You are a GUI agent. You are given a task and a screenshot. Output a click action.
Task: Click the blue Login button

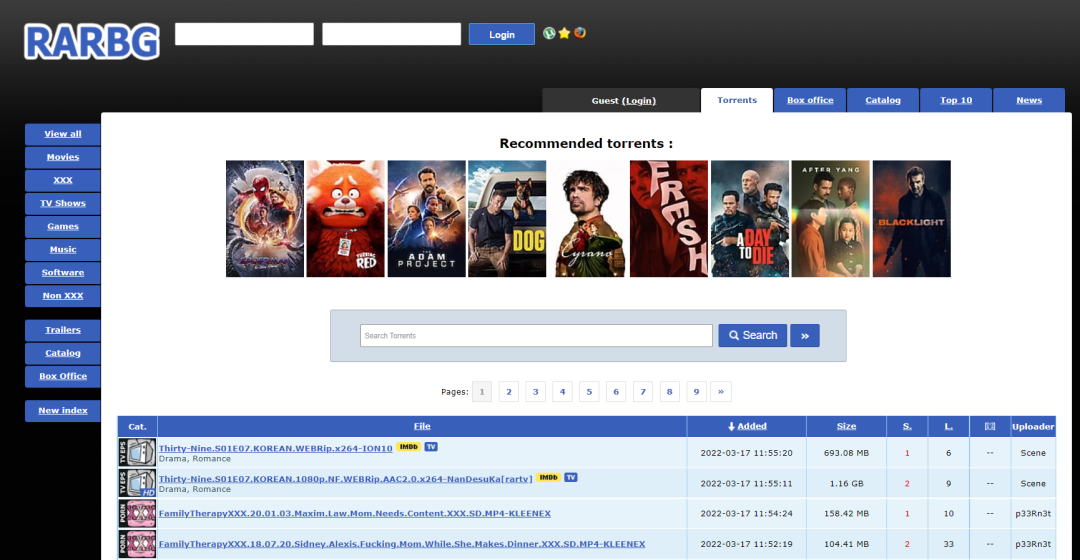(x=501, y=34)
